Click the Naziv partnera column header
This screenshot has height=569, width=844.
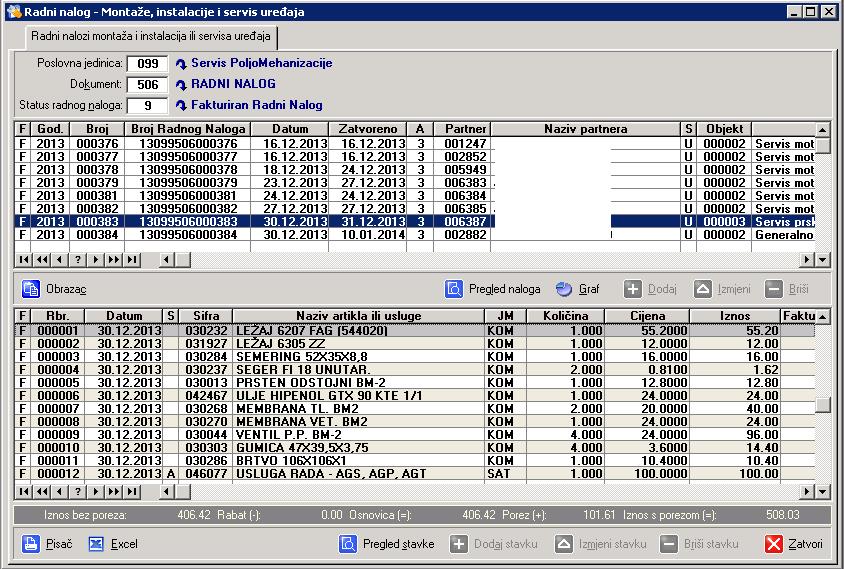click(586, 129)
